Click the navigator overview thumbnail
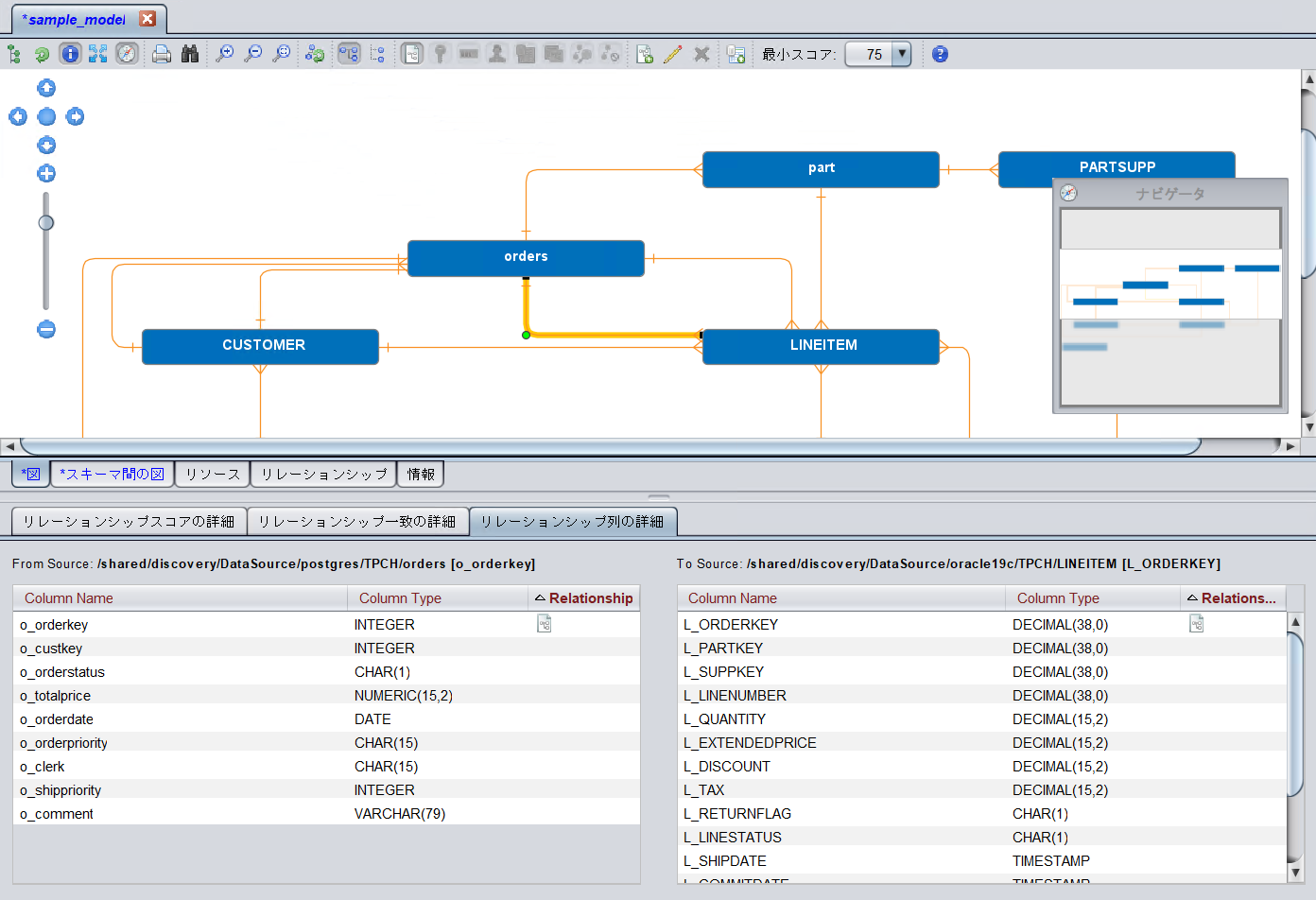1316x900 pixels. (x=1170, y=307)
